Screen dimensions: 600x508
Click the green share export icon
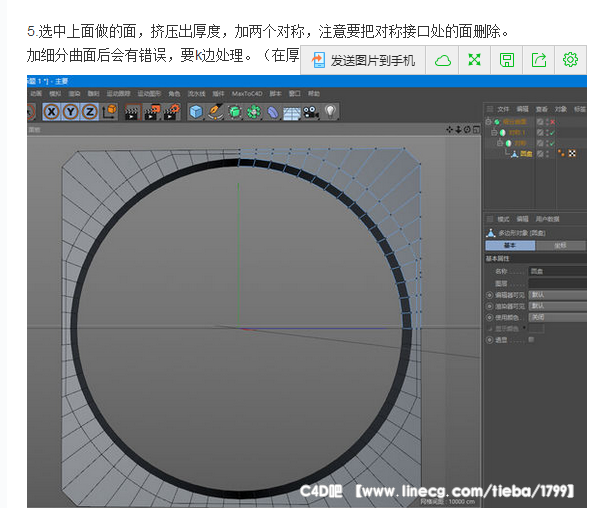tap(538, 60)
